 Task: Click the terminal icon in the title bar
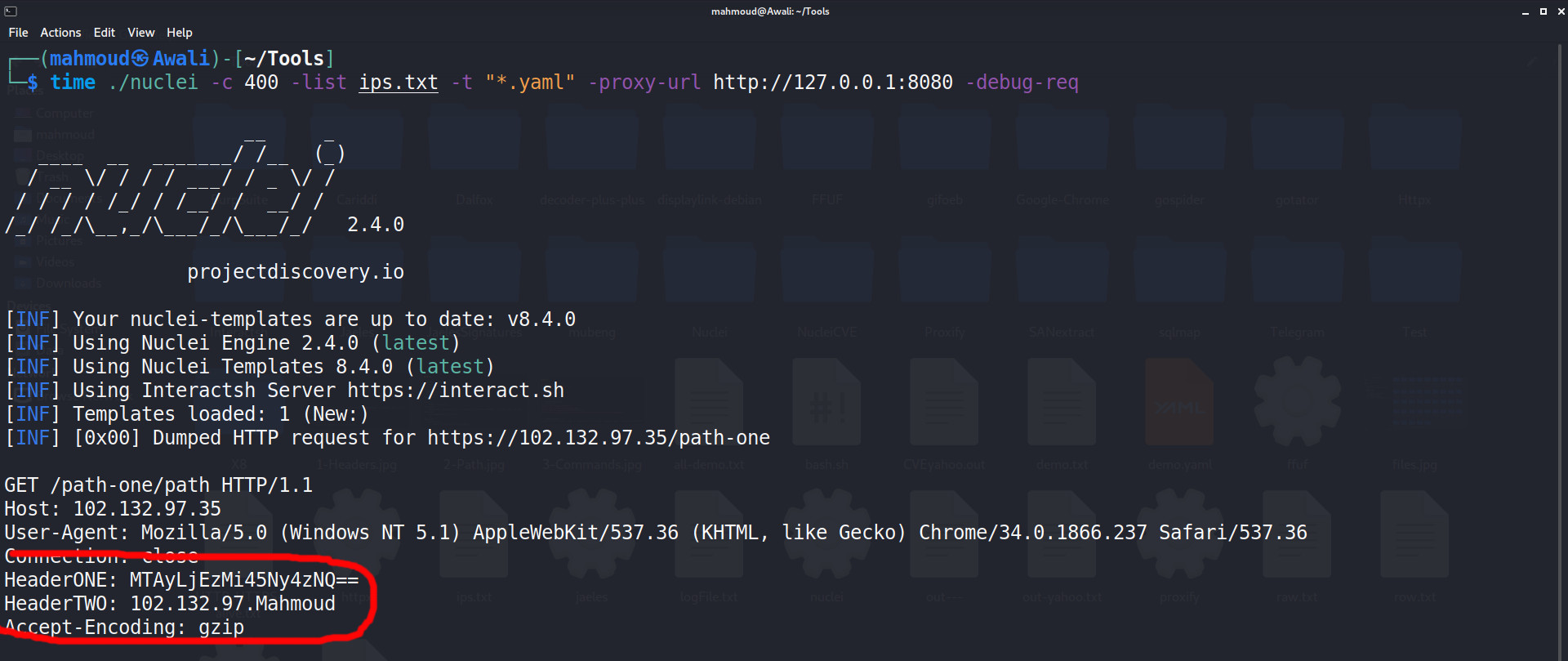[x=11, y=11]
